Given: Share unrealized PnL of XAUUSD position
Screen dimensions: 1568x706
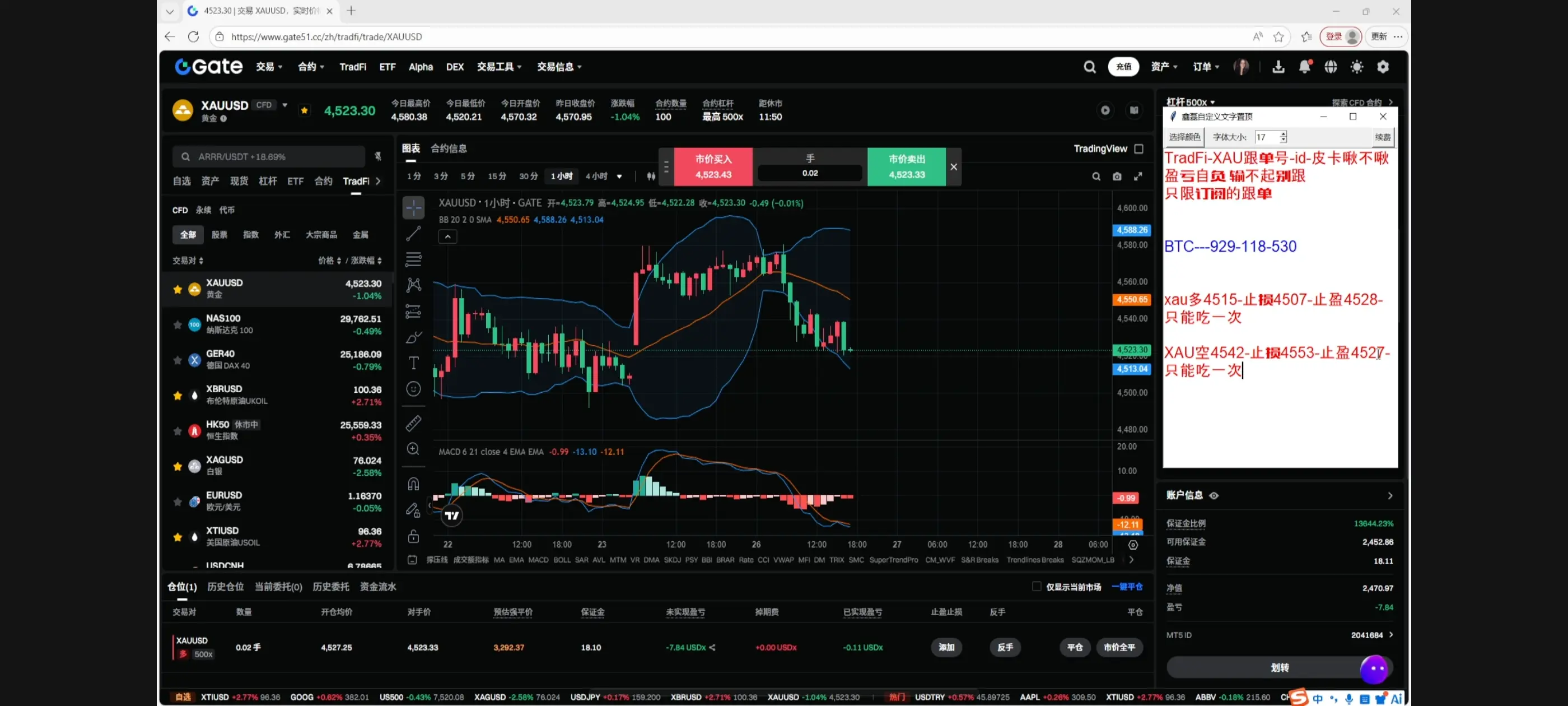Looking at the screenshot, I should tap(712, 648).
